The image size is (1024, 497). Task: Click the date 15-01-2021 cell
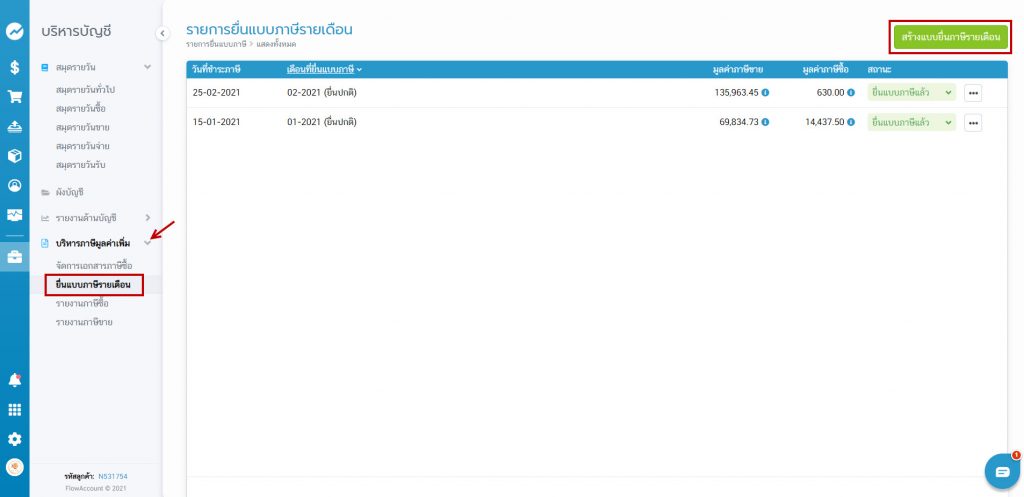coord(216,122)
